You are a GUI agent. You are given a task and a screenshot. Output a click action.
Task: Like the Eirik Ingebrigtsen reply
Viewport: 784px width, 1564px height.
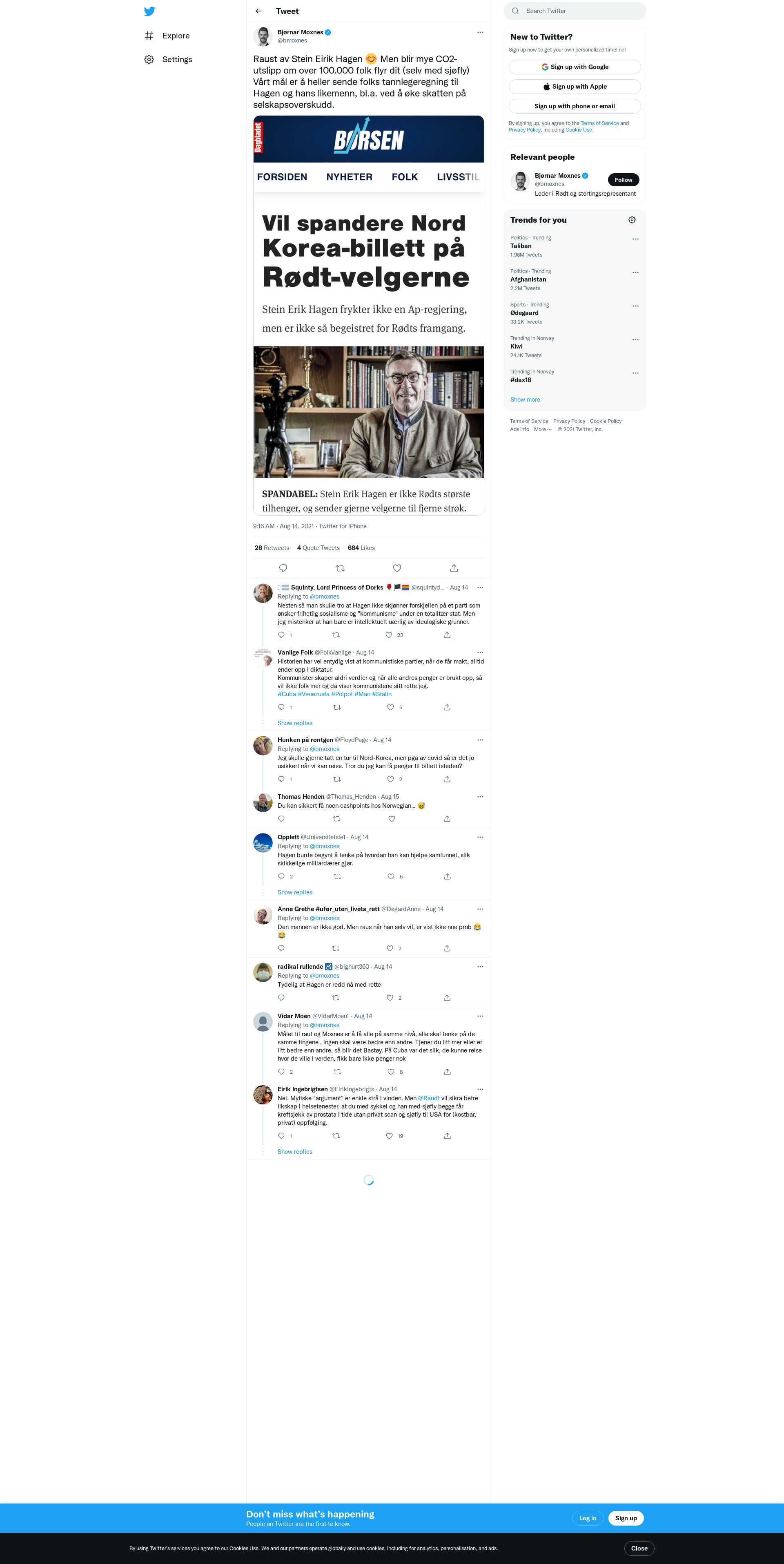390,1136
